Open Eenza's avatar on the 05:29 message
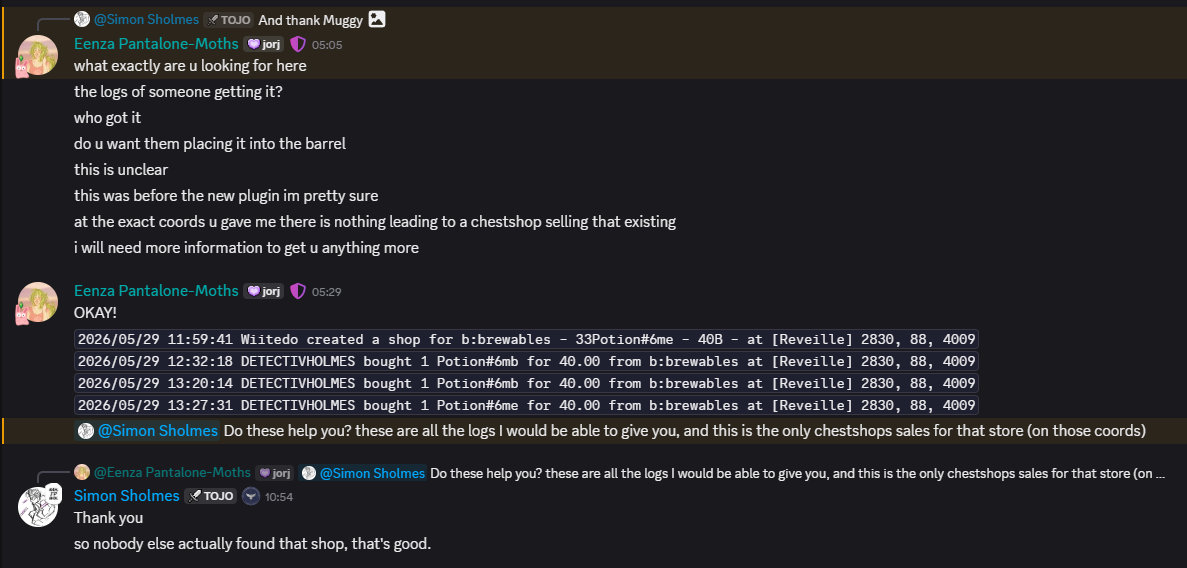The height and width of the screenshot is (568, 1187). 37,303
